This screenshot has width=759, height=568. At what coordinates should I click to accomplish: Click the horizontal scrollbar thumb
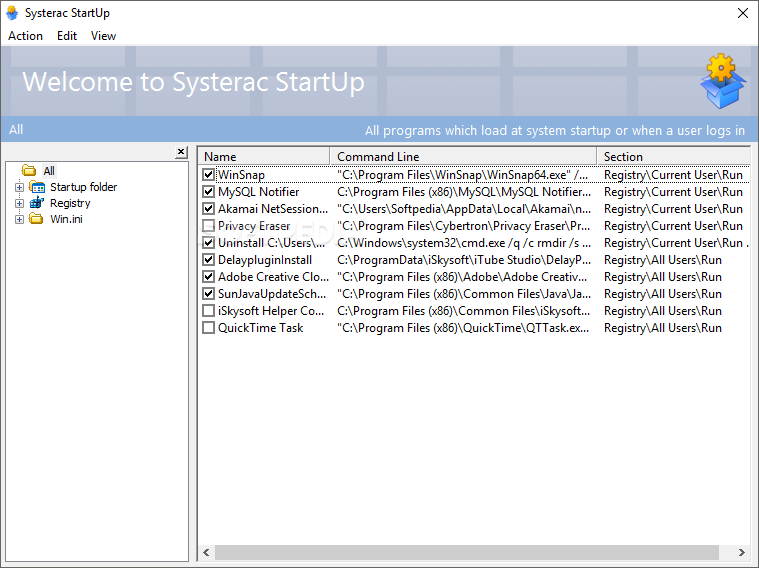(x=467, y=552)
